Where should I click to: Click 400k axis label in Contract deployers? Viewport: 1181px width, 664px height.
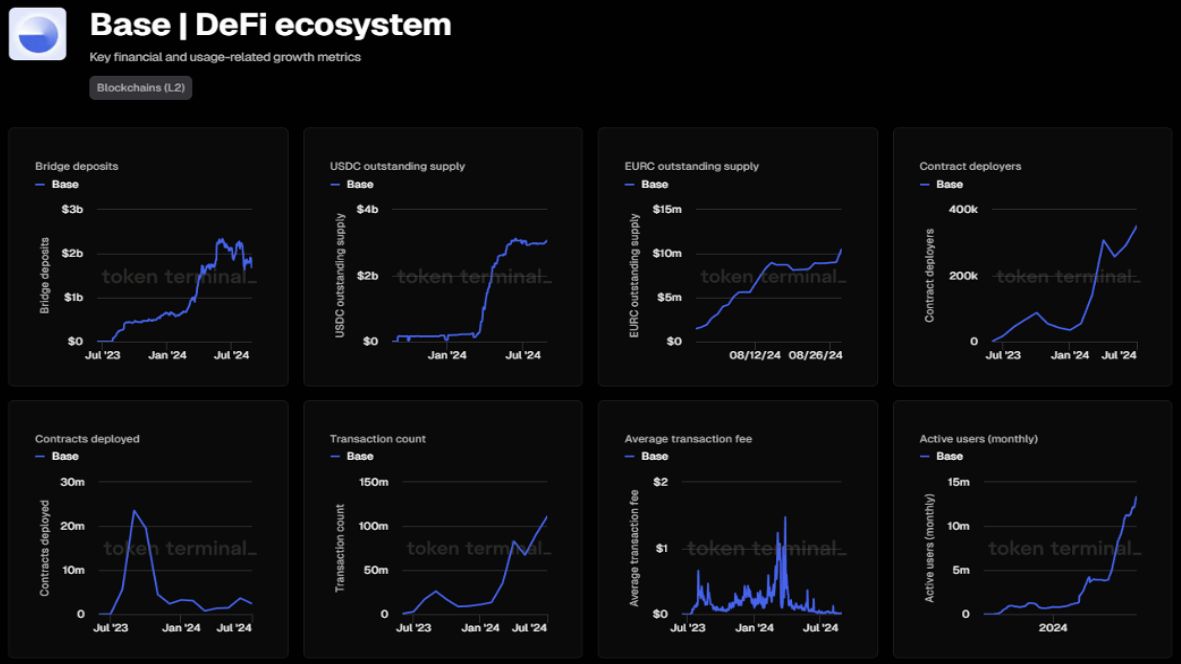[963, 209]
